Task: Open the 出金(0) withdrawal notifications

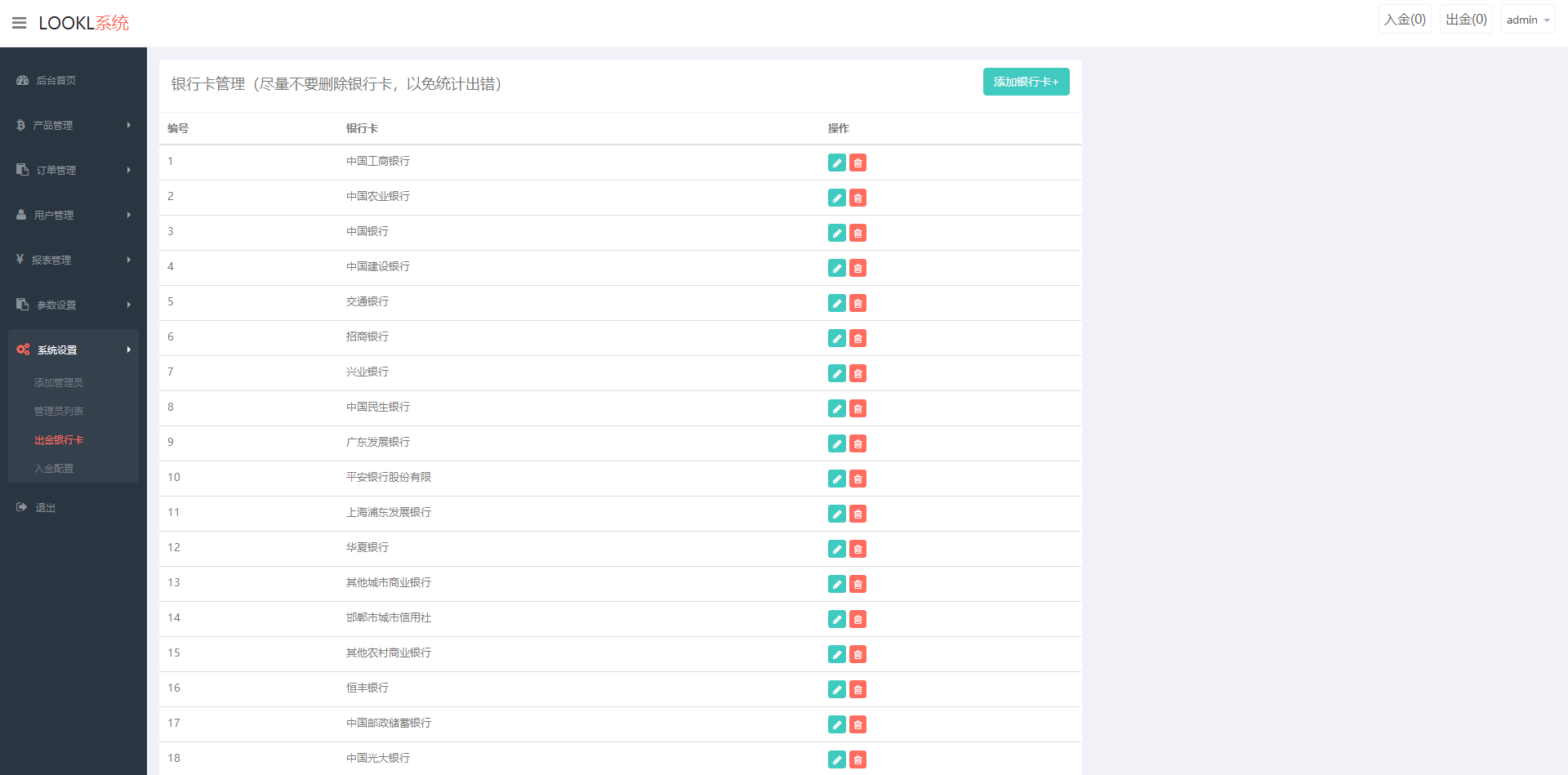Action: pyautogui.click(x=1466, y=20)
